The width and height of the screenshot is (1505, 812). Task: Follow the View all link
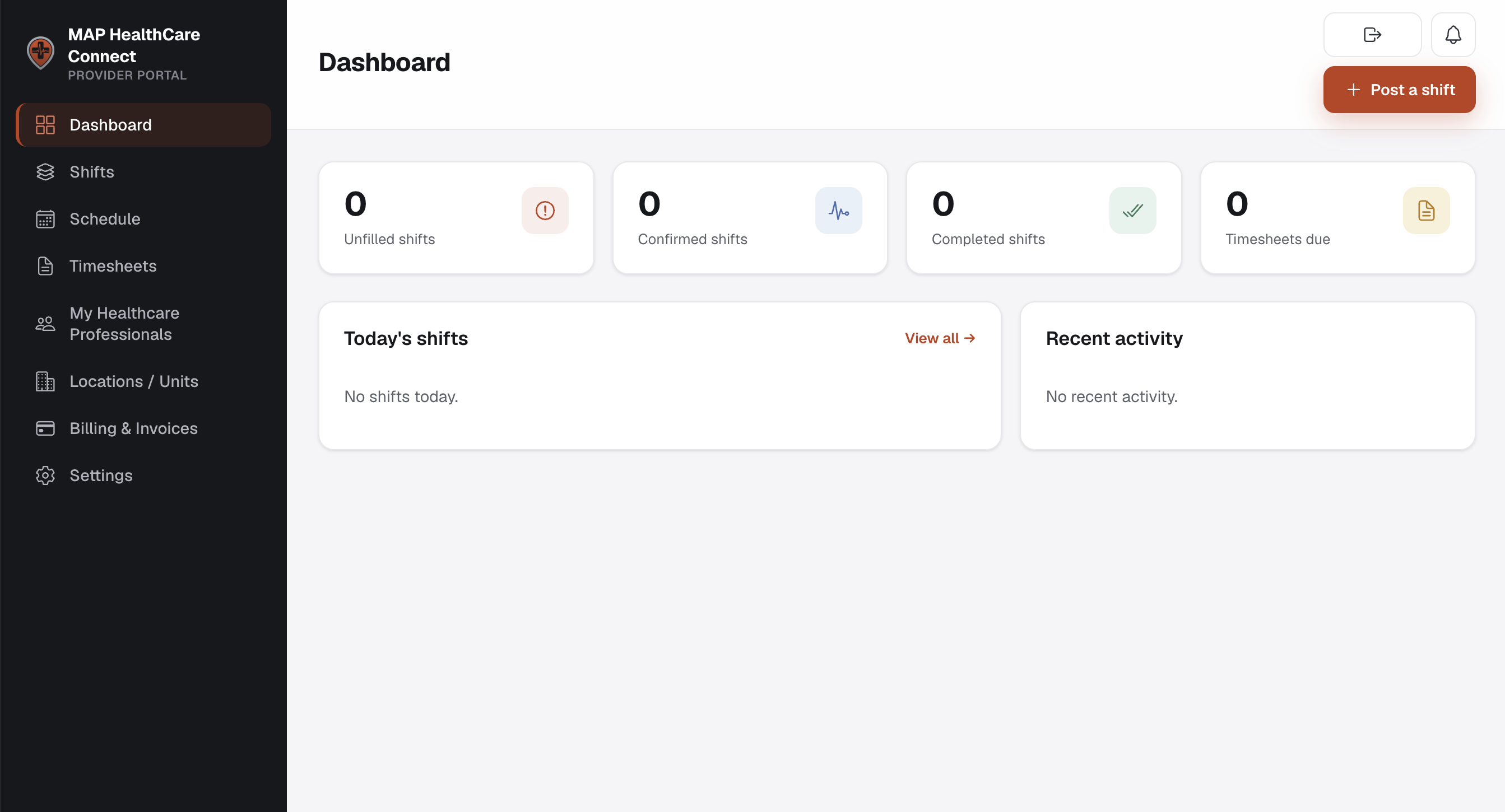tap(940, 338)
